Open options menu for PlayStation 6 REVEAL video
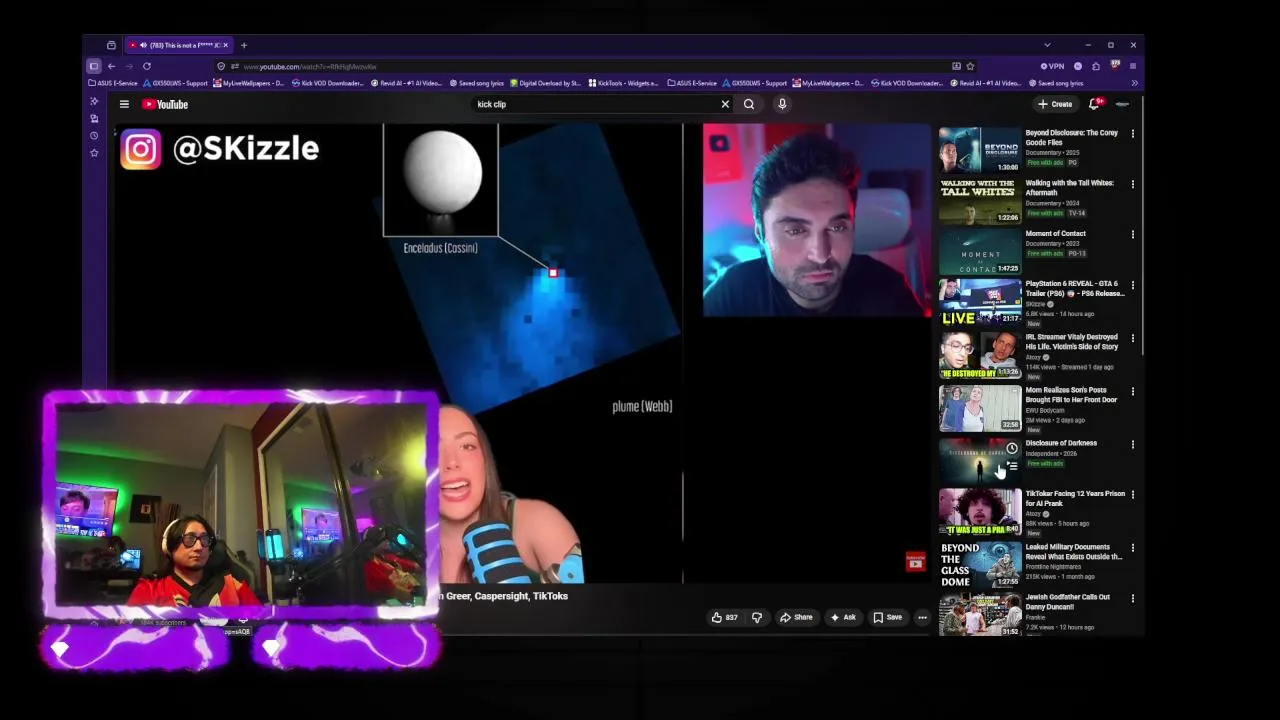The height and width of the screenshot is (720, 1280). [x=1133, y=284]
